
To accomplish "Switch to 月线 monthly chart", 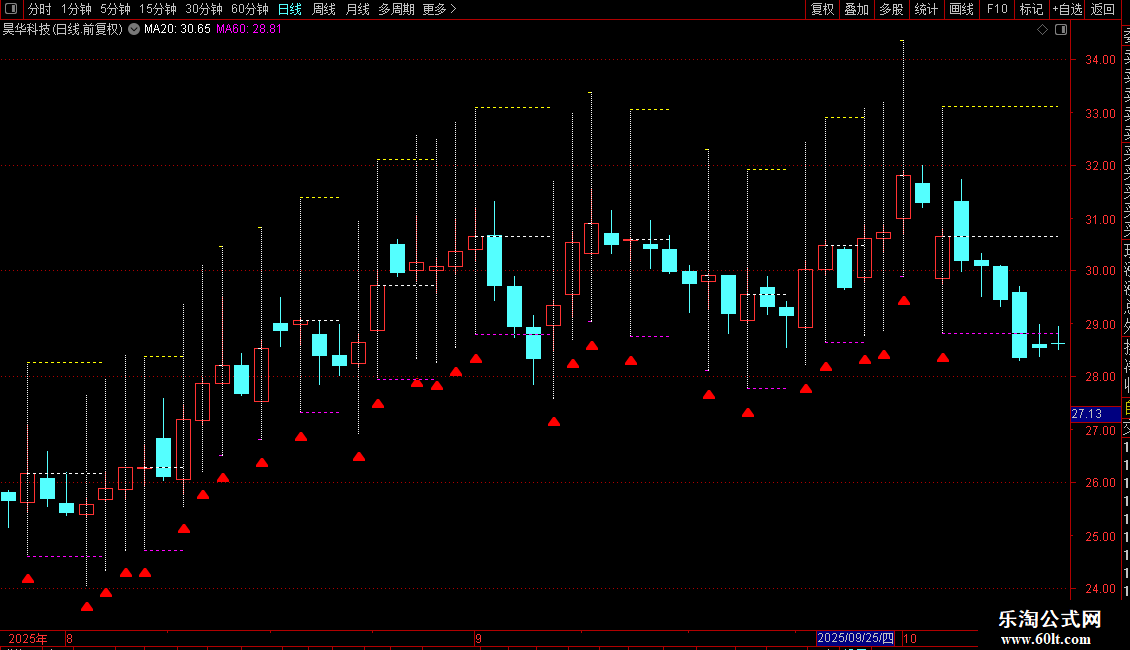I will [357, 9].
